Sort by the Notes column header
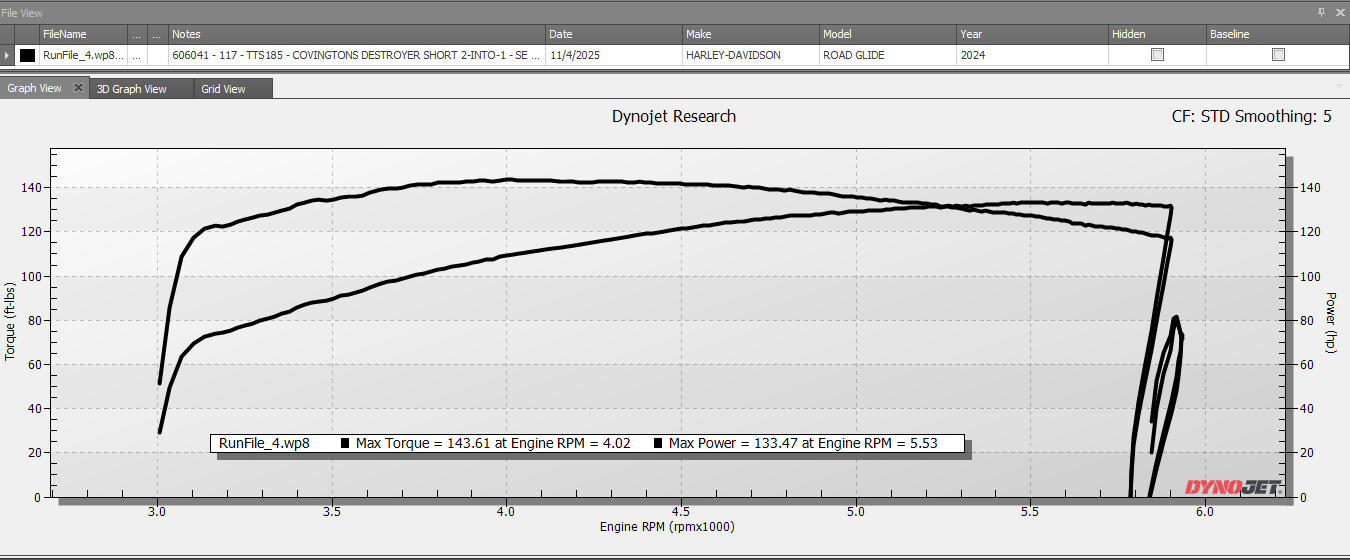This screenshot has width=1350, height=560. [x=358, y=34]
